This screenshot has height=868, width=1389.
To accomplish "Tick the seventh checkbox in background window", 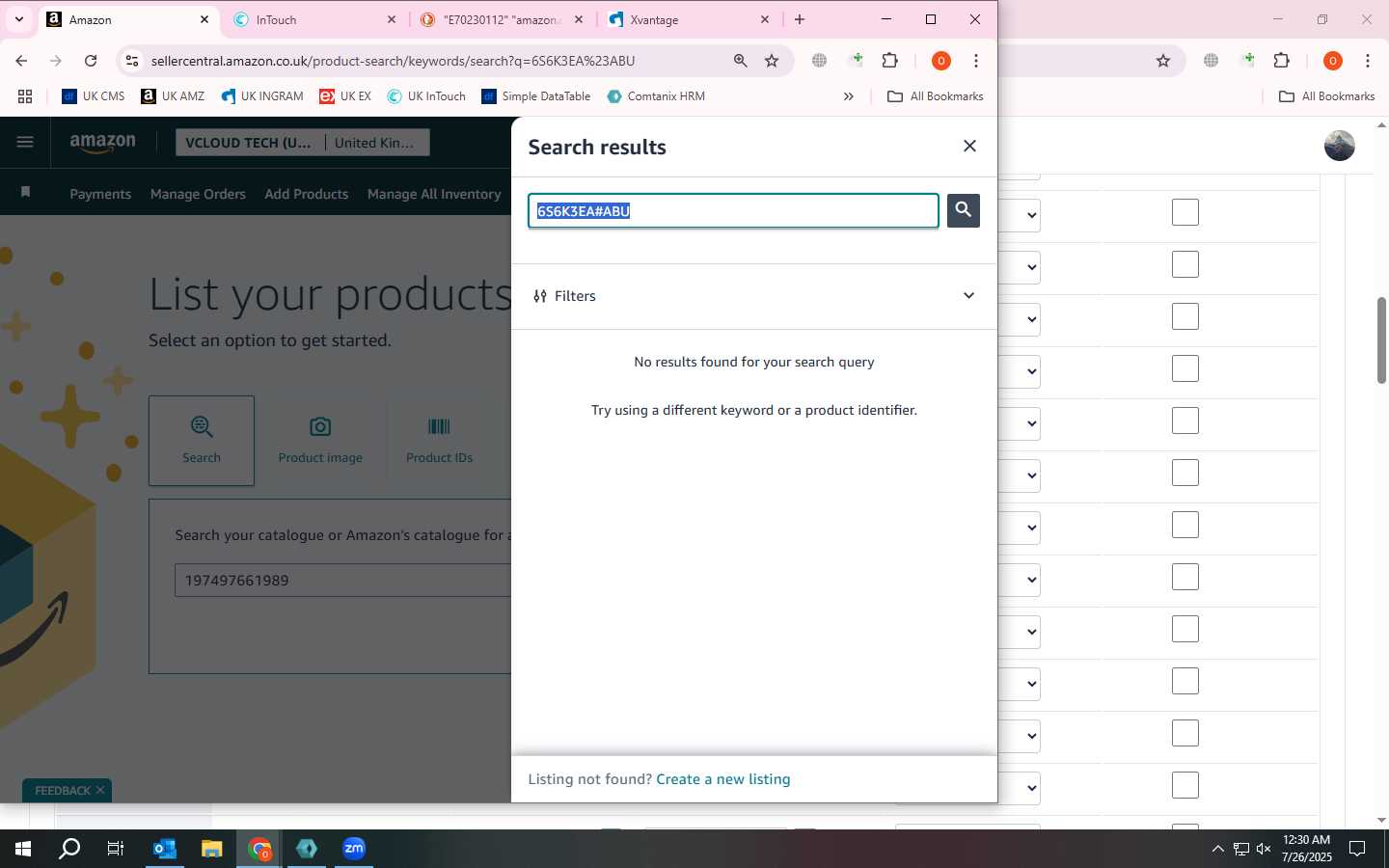I will [x=1185, y=525].
